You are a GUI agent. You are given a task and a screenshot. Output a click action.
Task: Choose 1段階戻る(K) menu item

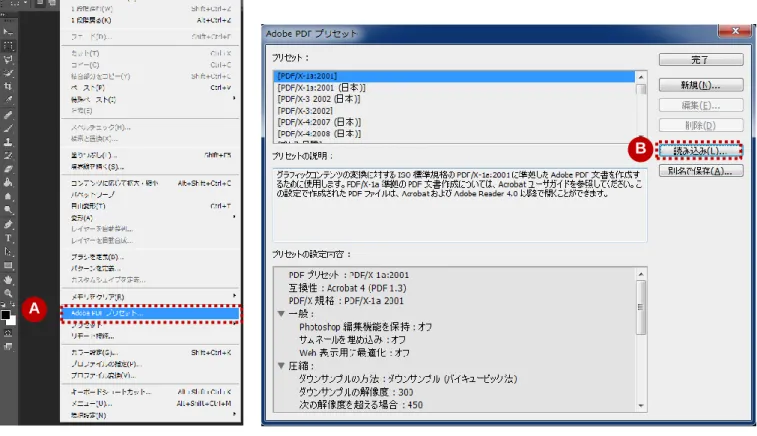(x=150, y=20)
